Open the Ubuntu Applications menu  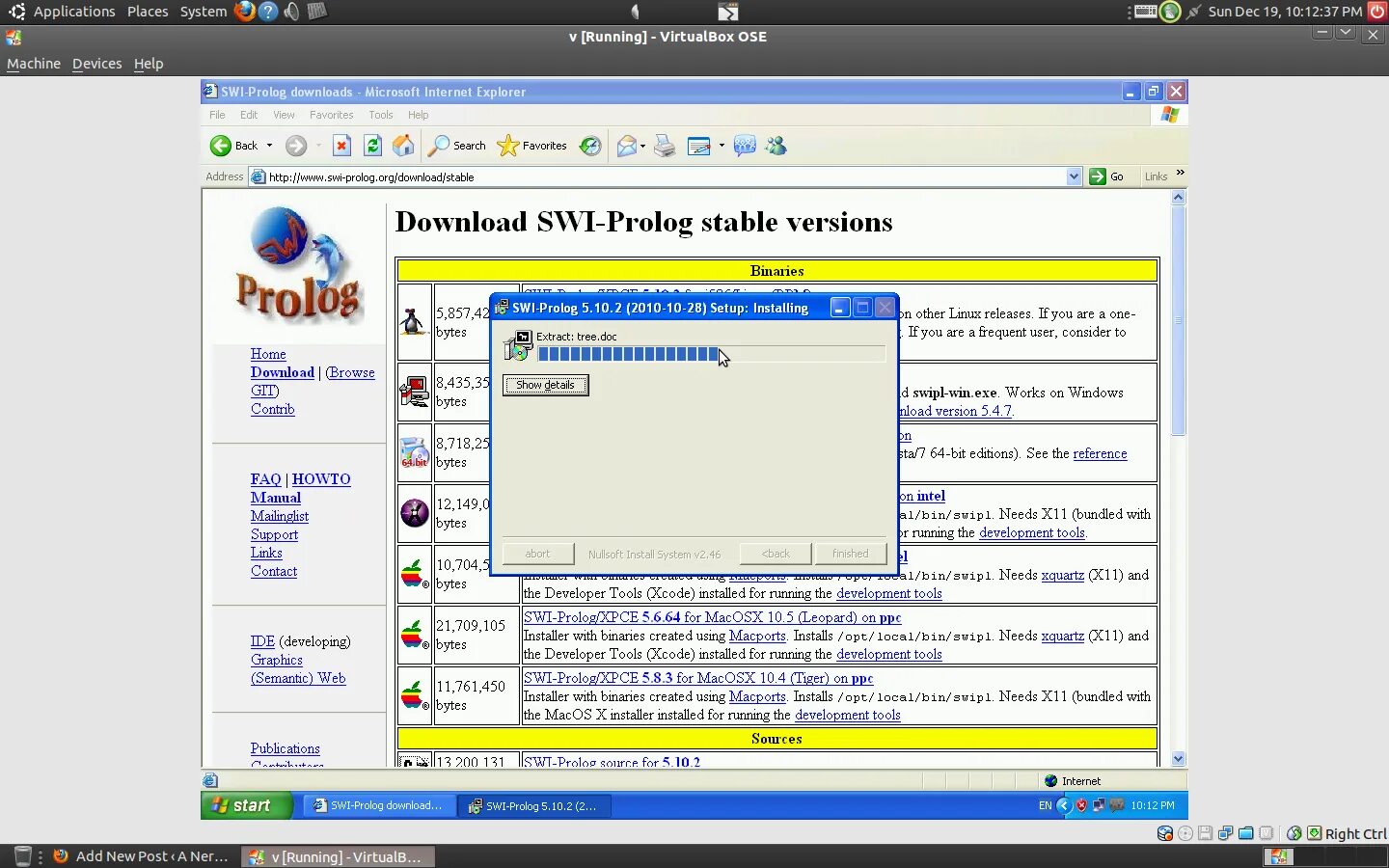[x=74, y=12]
